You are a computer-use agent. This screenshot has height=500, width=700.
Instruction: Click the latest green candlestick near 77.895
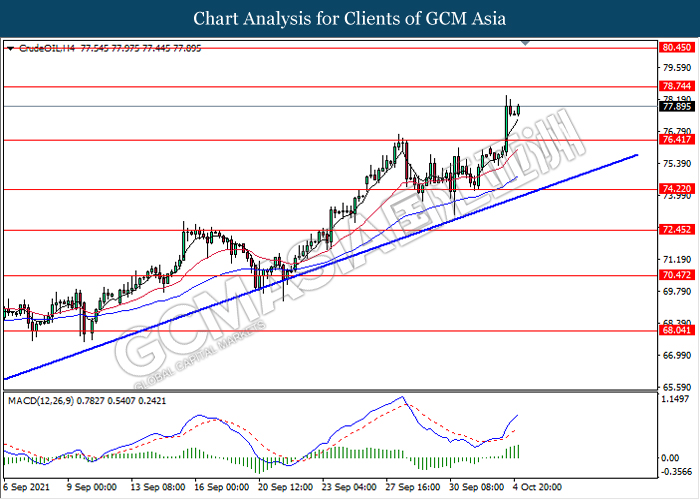click(x=518, y=109)
